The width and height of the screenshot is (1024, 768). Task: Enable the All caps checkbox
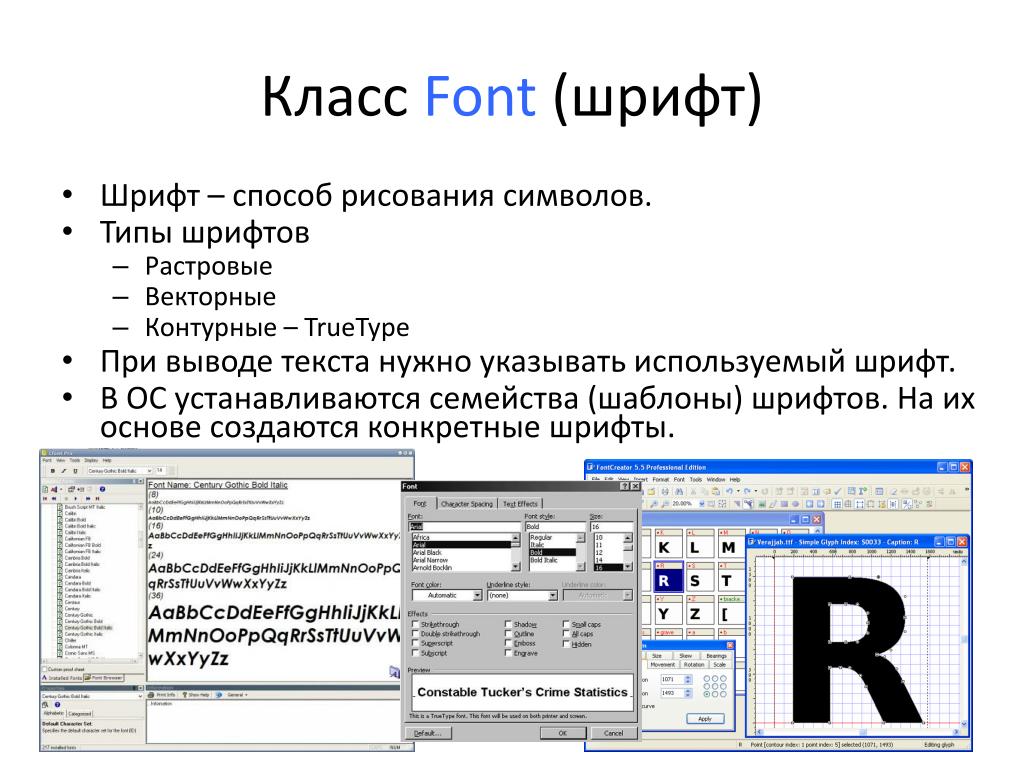point(566,633)
